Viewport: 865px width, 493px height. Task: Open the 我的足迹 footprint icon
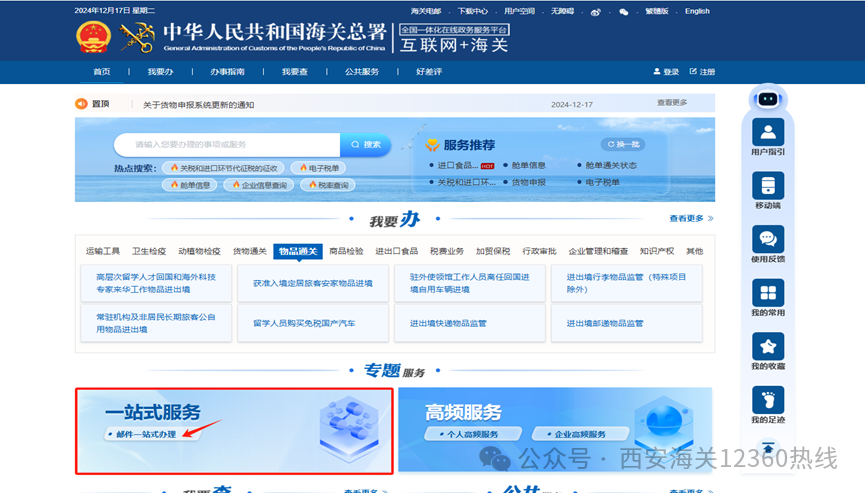[x=768, y=400]
